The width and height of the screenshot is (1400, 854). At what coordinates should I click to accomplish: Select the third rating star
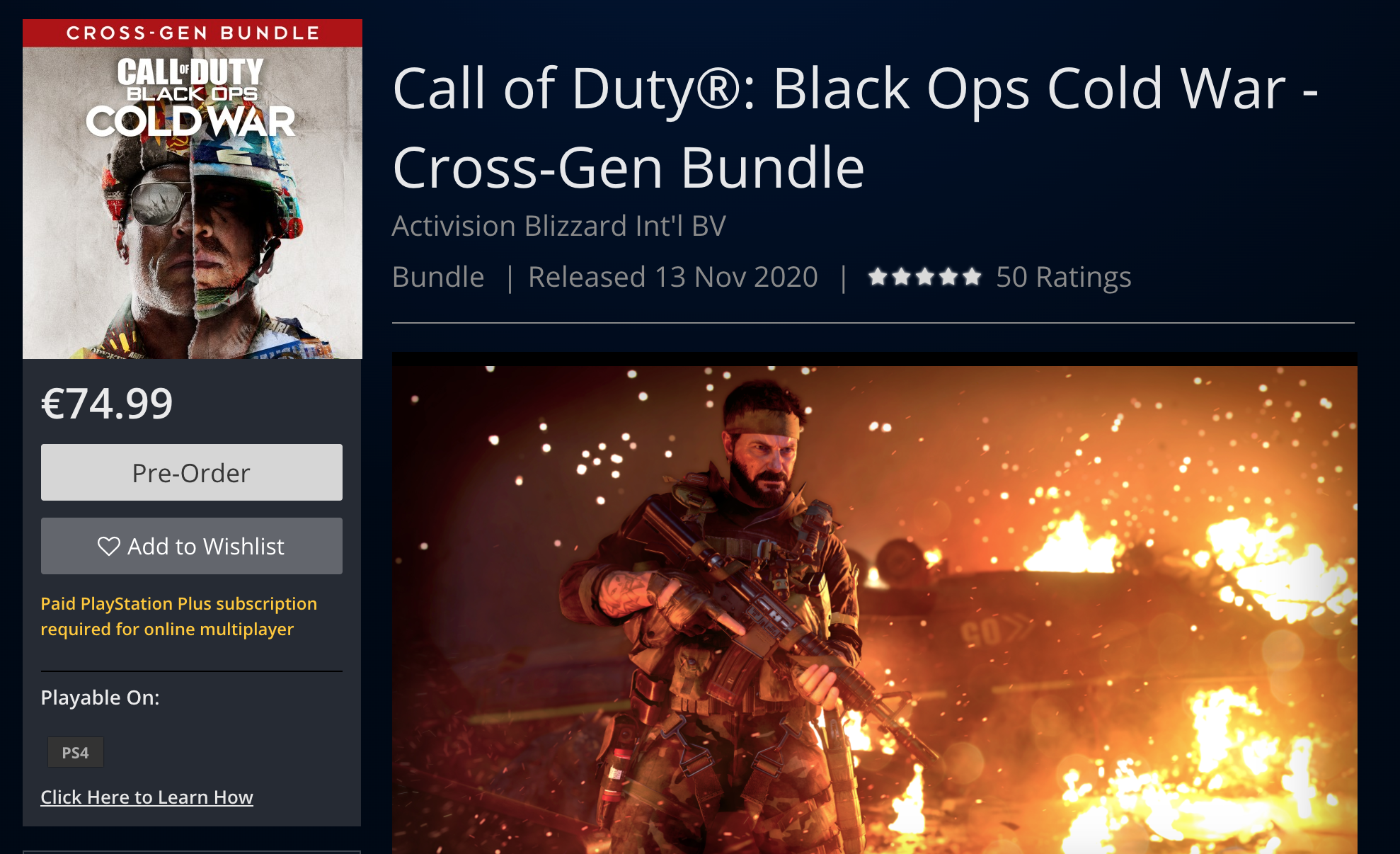[925, 276]
